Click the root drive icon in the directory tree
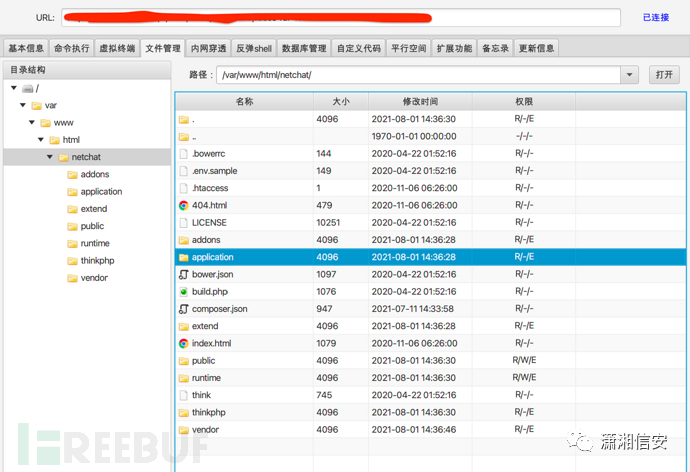This screenshot has height=472, width=690. 28,89
